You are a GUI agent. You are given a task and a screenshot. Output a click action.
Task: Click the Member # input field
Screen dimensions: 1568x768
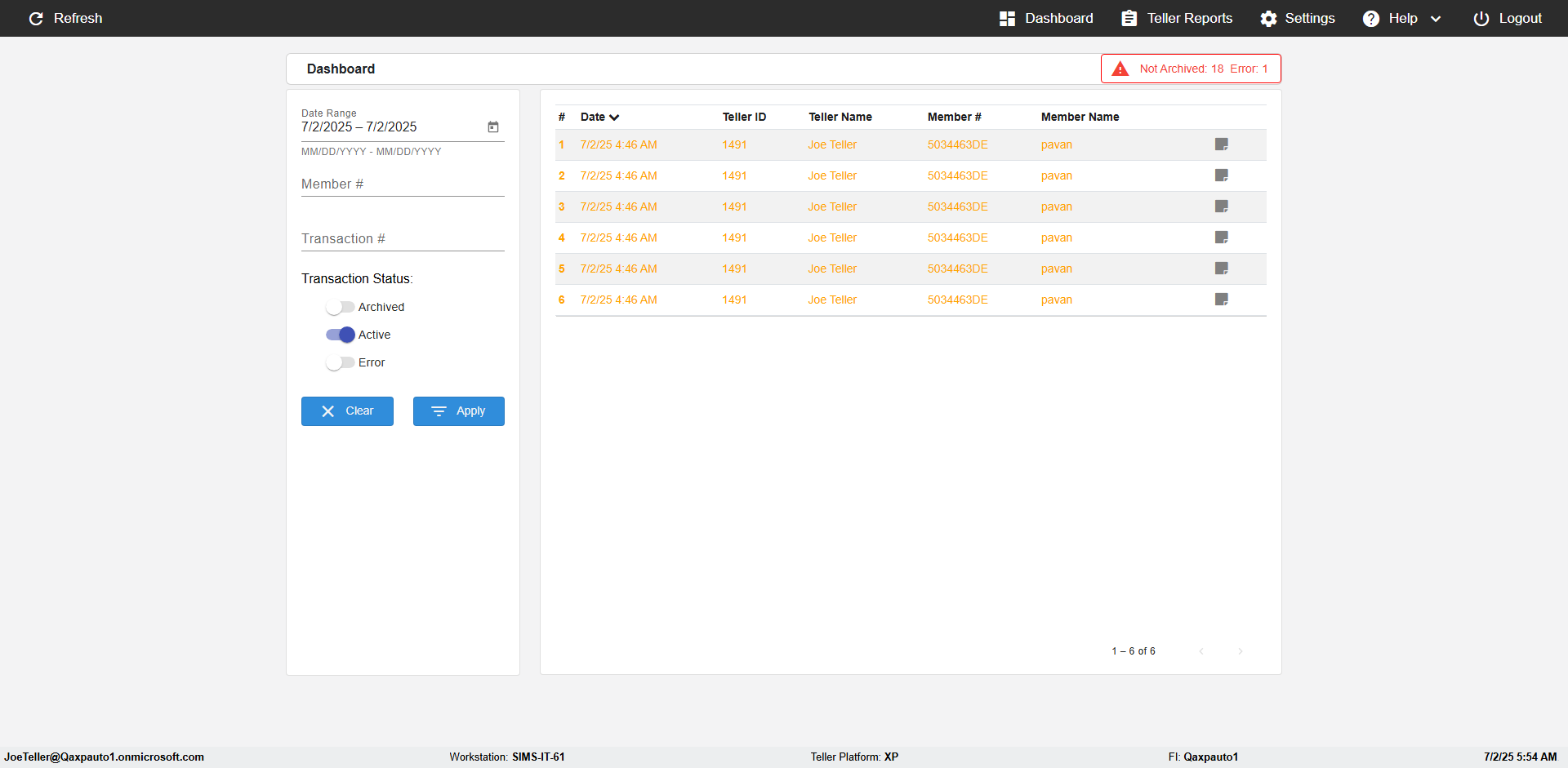click(403, 185)
